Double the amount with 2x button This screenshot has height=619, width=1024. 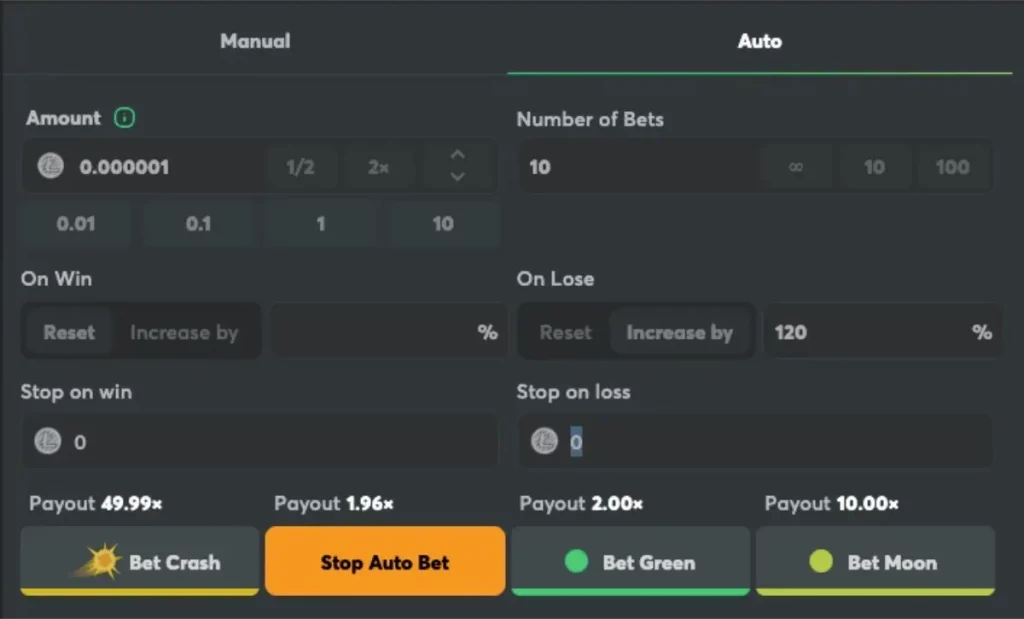click(x=378, y=167)
